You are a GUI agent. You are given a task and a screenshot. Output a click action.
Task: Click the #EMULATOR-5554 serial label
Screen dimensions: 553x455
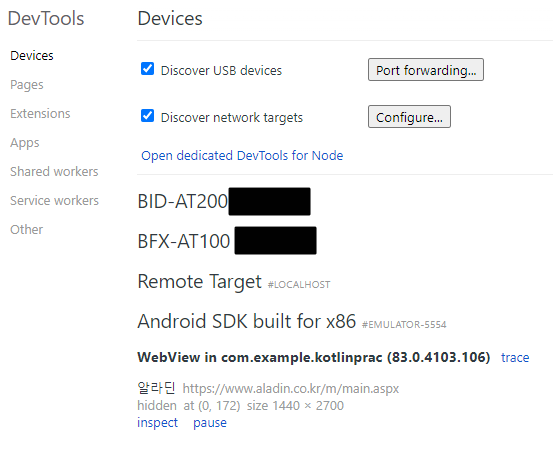[x=404, y=324]
